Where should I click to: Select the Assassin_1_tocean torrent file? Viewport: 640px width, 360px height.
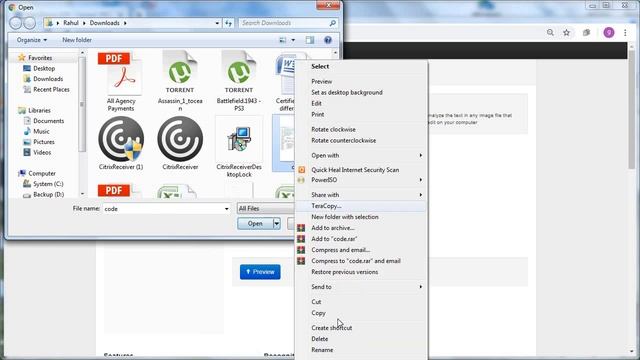(x=180, y=82)
